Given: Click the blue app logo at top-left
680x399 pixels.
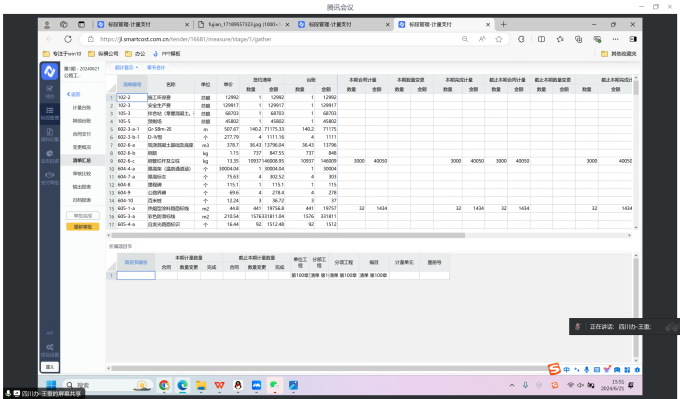Looking at the screenshot, I should 49,72.
